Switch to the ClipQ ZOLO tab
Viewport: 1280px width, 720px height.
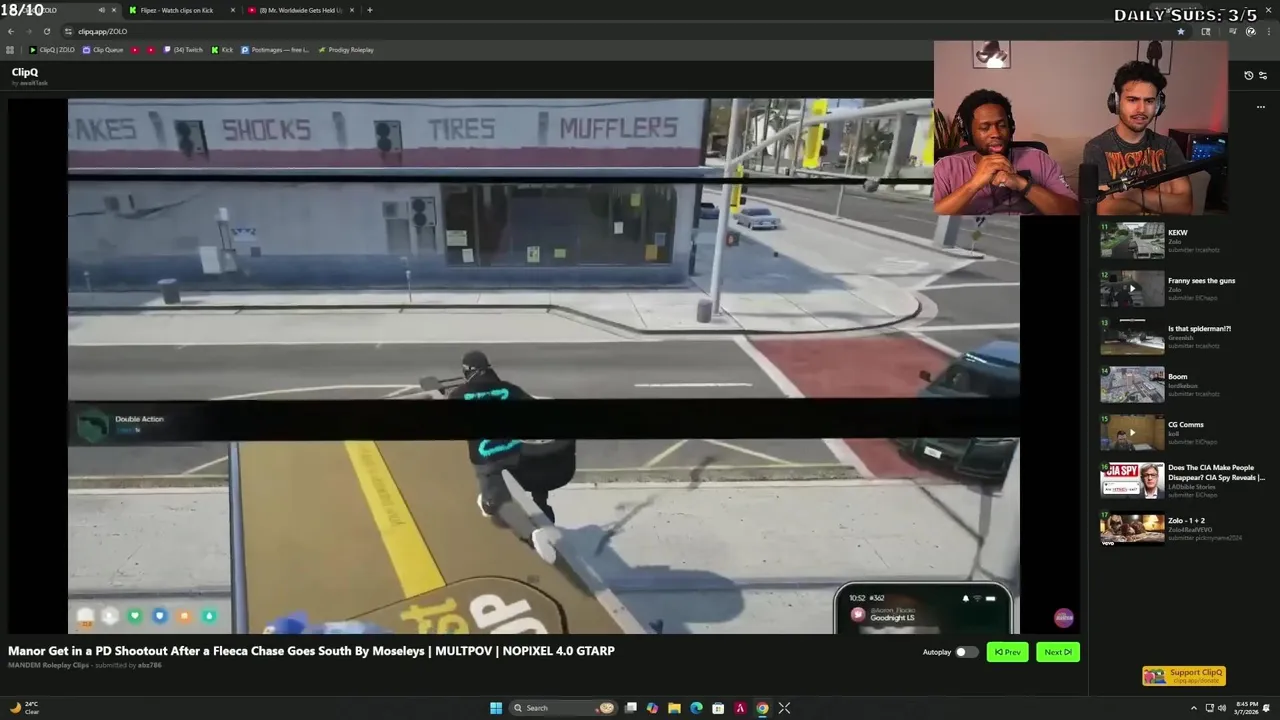point(60,10)
